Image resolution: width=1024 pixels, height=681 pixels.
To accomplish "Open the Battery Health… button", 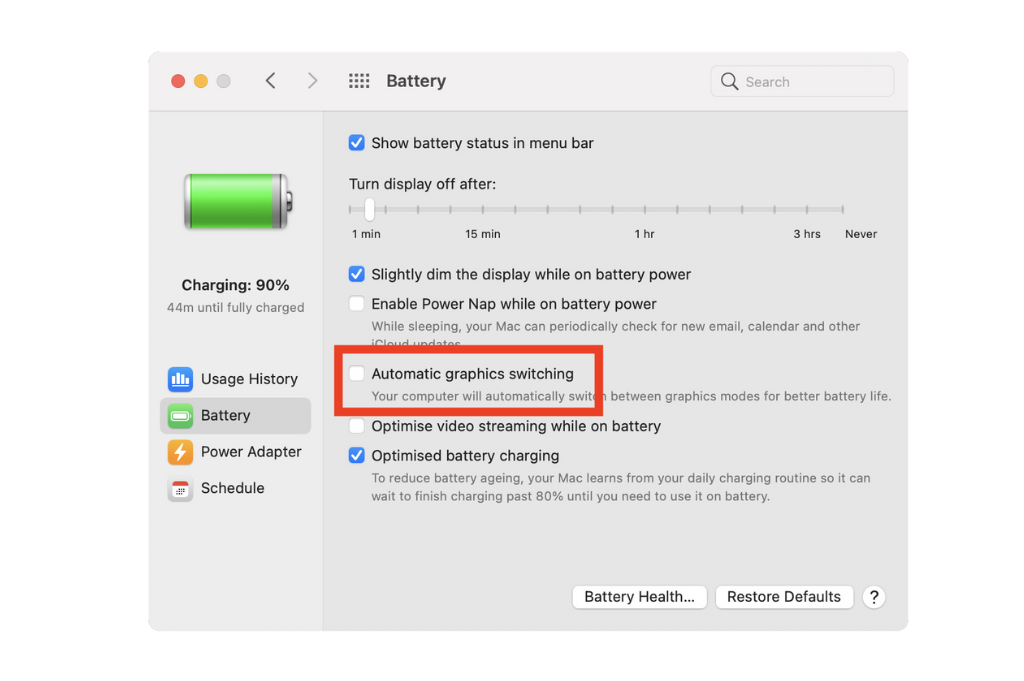I will click(x=639, y=597).
